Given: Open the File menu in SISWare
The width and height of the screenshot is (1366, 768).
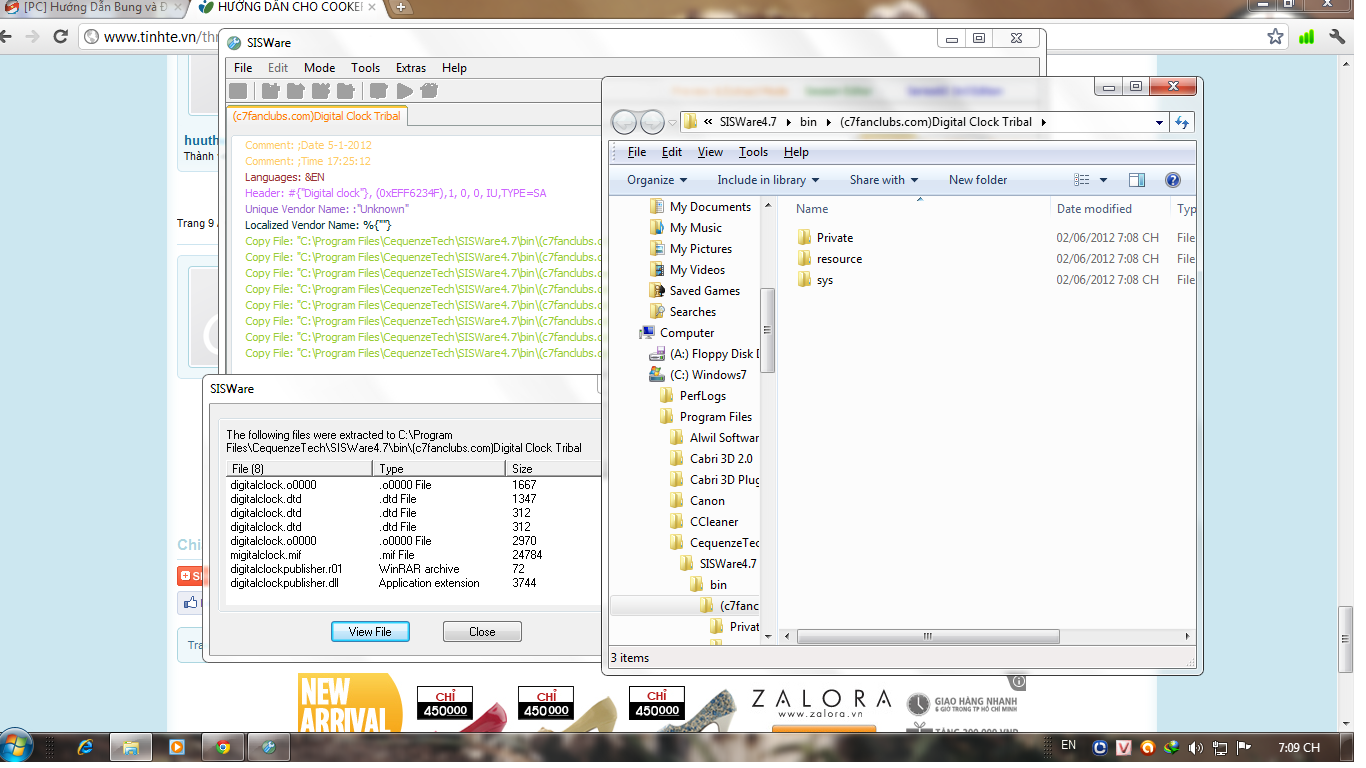Looking at the screenshot, I should (243, 68).
